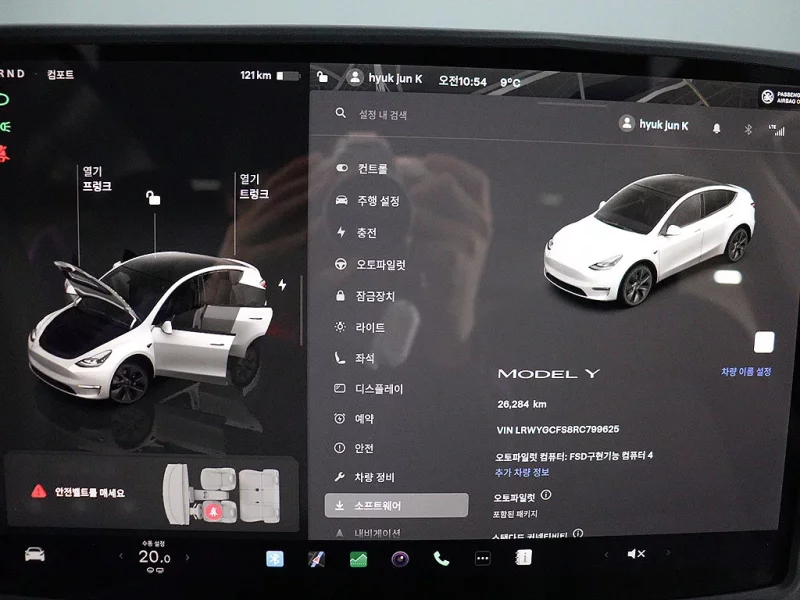This screenshot has height=600, width=800.
Task: Expand the 수동 설정 climate controls
Action: pos(154,542)
